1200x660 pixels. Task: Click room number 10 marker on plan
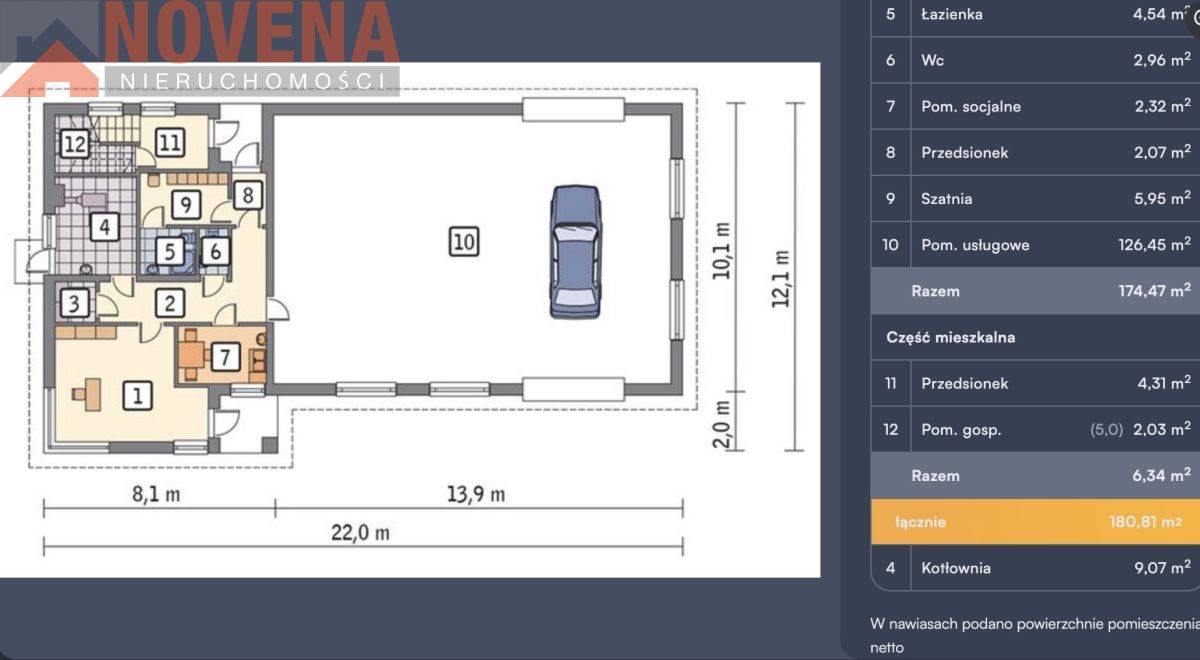pyautogui.click(x=463, y=241)
